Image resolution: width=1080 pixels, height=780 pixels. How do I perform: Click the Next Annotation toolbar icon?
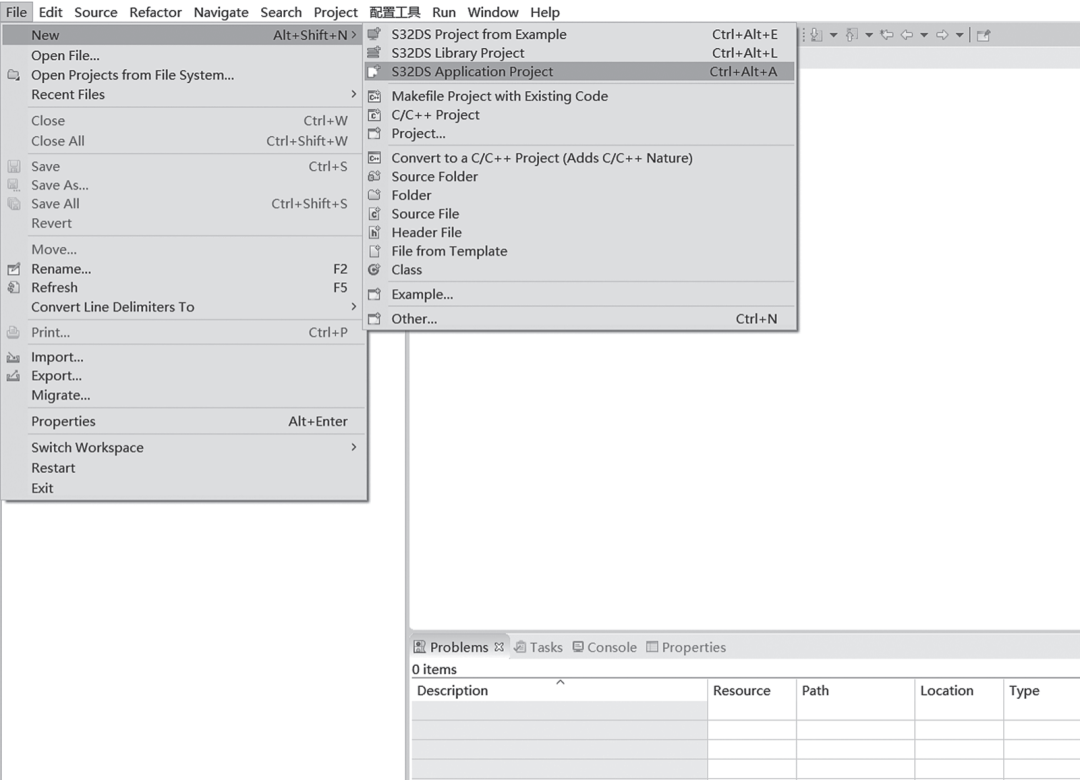[817, 35]
